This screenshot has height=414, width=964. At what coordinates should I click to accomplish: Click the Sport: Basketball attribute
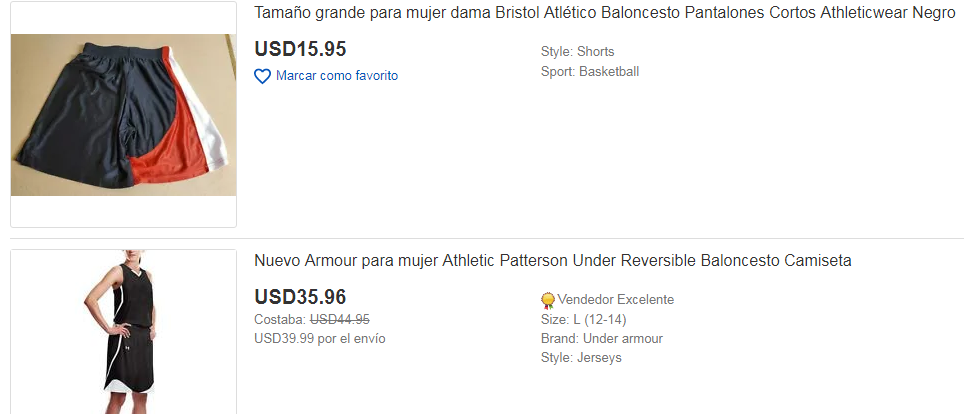589,72
